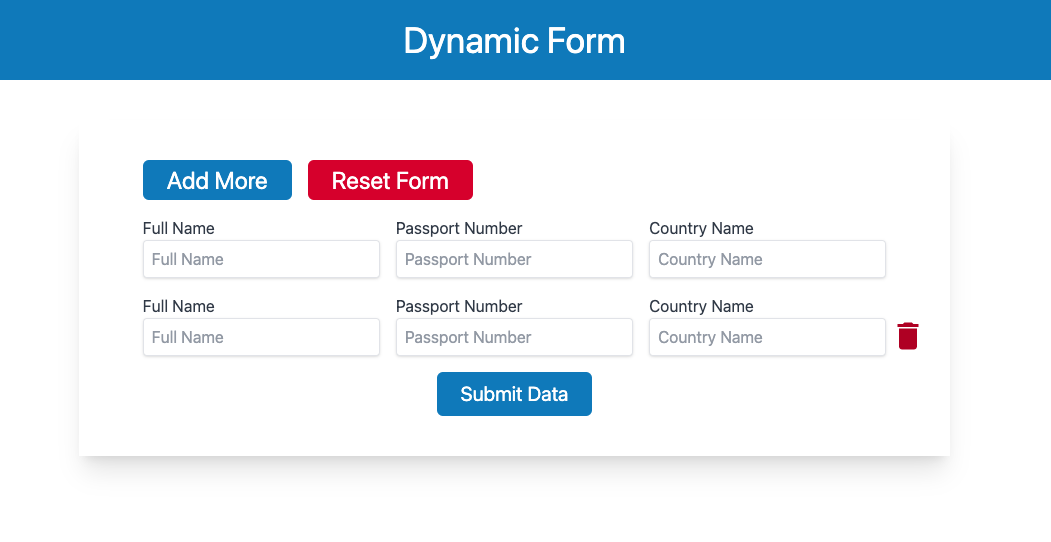Image resolution: width=1051 pixels, height=542 pixels.
Task: Submit the form with Submit Data
Action: tap(514, 394)
